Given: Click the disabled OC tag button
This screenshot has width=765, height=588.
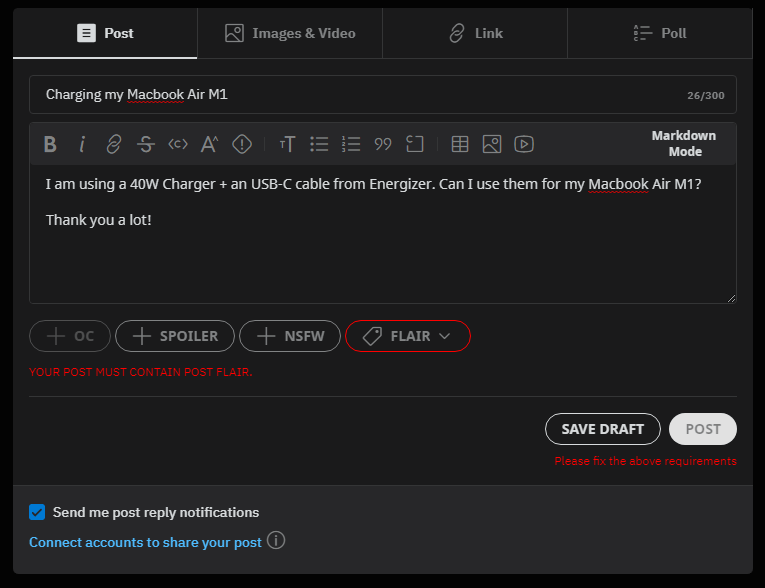Looking at the screenshot, I should pyautogui.click(x=70, y=336).
